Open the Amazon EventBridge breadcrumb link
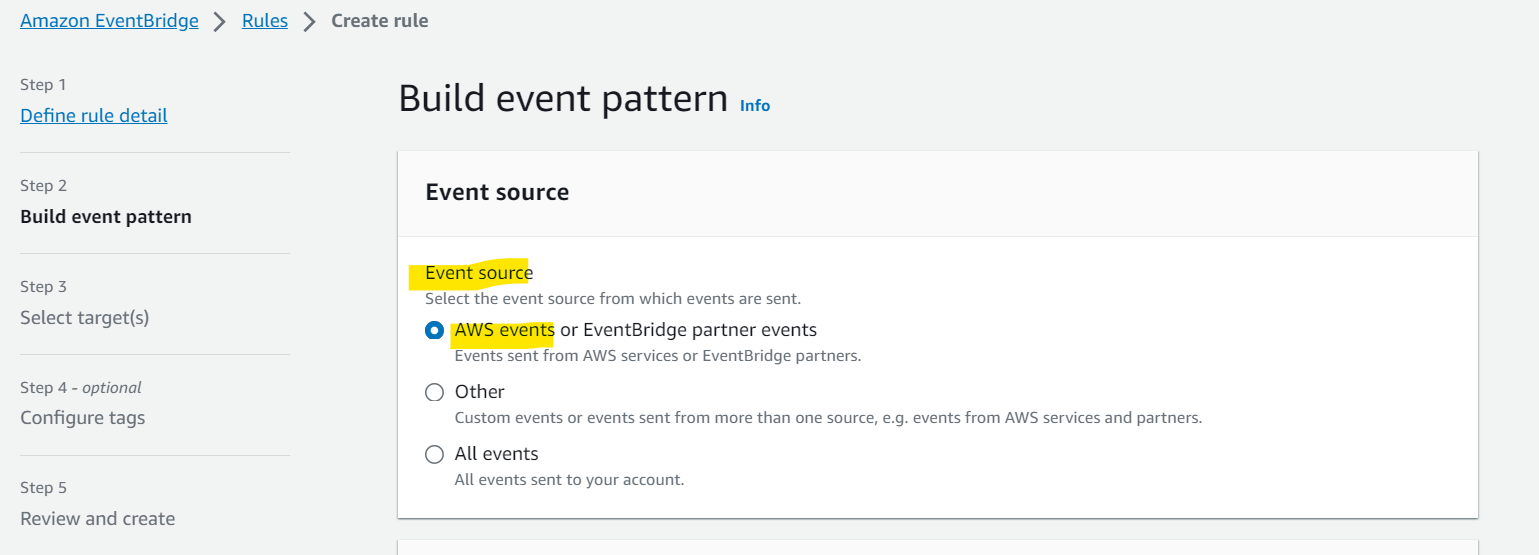1539x555 pixels. click(109, 21)
